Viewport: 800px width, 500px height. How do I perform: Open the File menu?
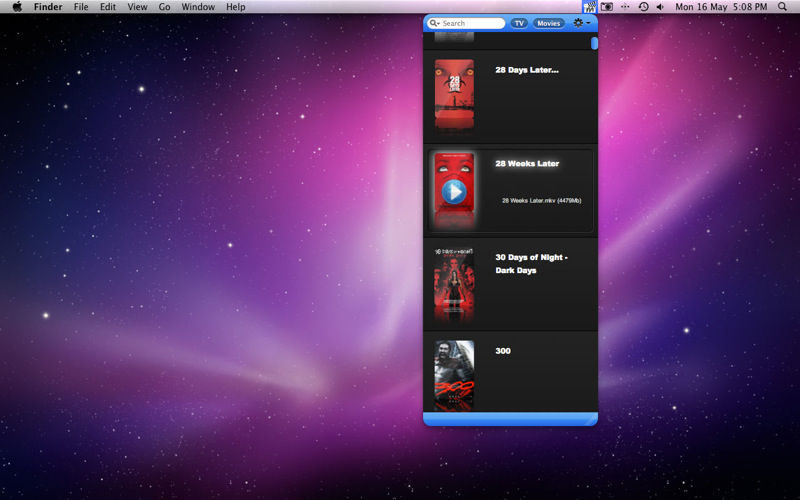pos(81,7)
